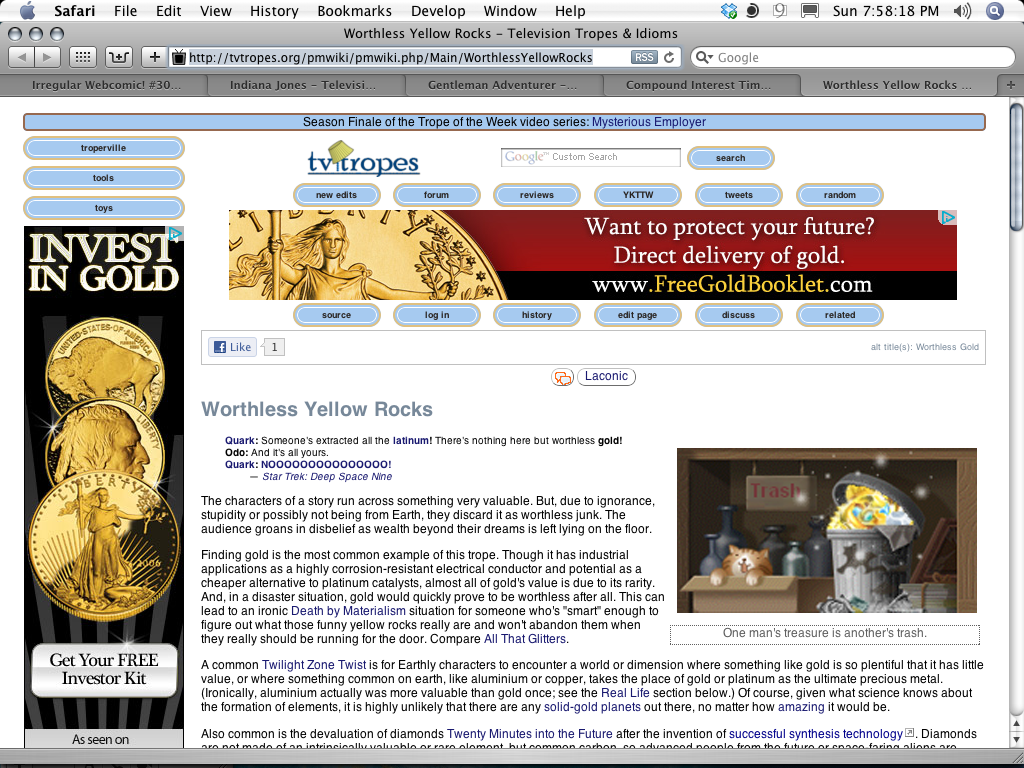Add bookmark with the plus toolbar button

(x=154, y=57)
